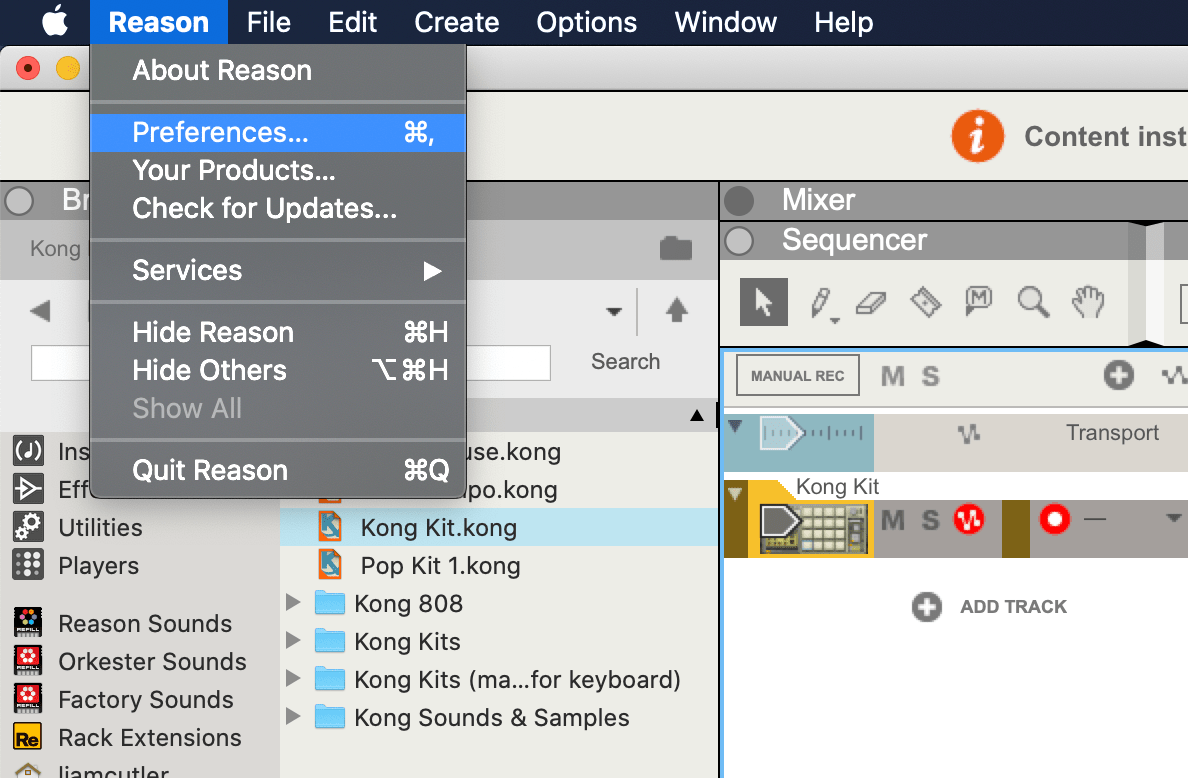1188x778 pixels.
Task: Open the Edit menu
Action: coord(352,22)
